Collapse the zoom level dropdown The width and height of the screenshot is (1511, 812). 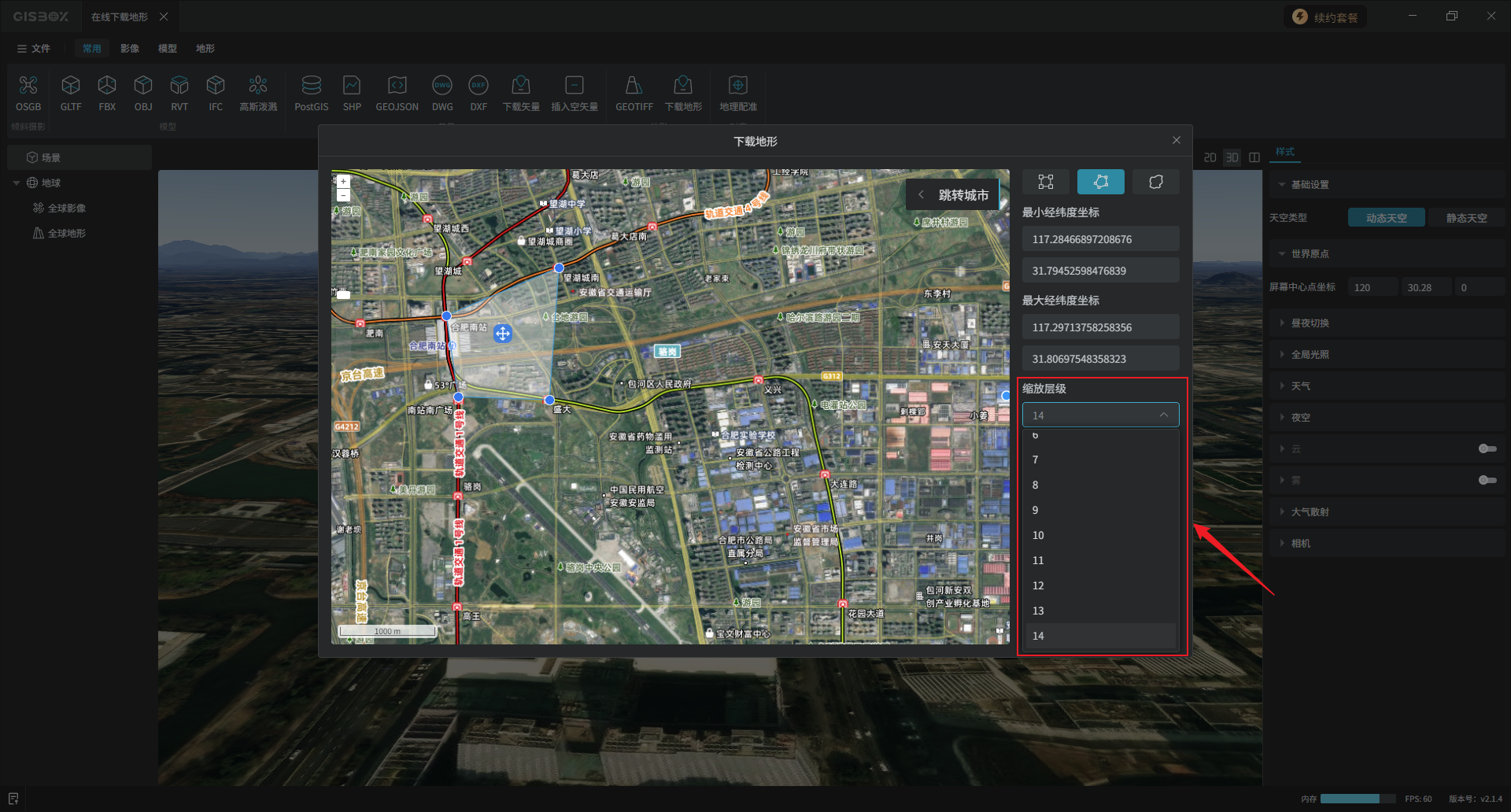coord(1163,415)
